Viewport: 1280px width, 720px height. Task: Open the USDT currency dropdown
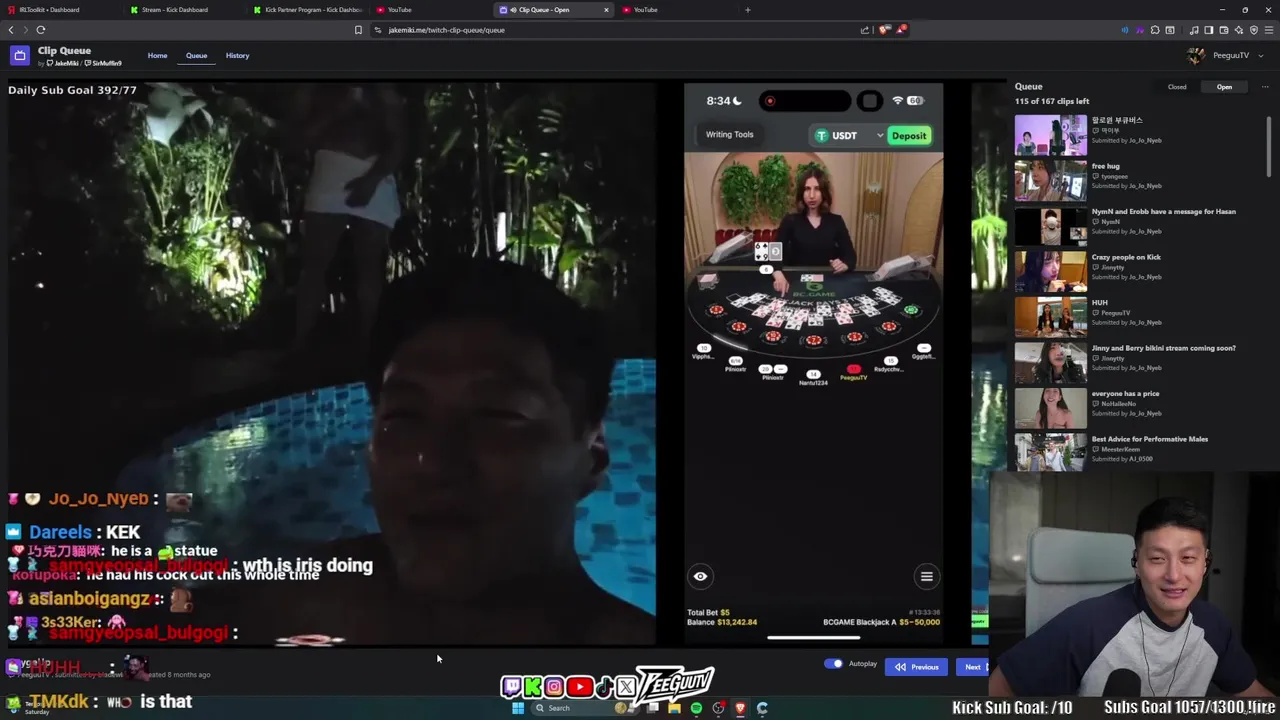850,136
